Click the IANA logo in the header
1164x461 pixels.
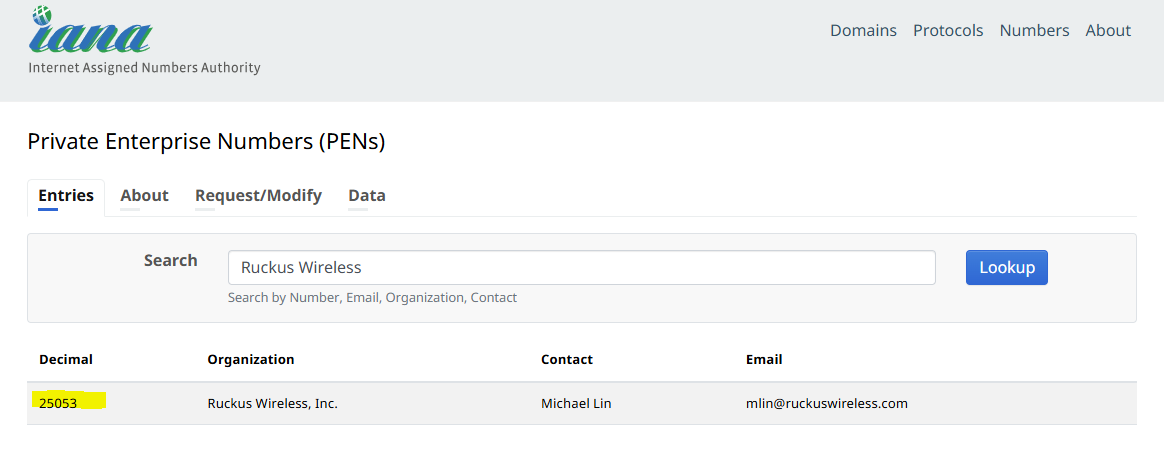click(92, 35)
